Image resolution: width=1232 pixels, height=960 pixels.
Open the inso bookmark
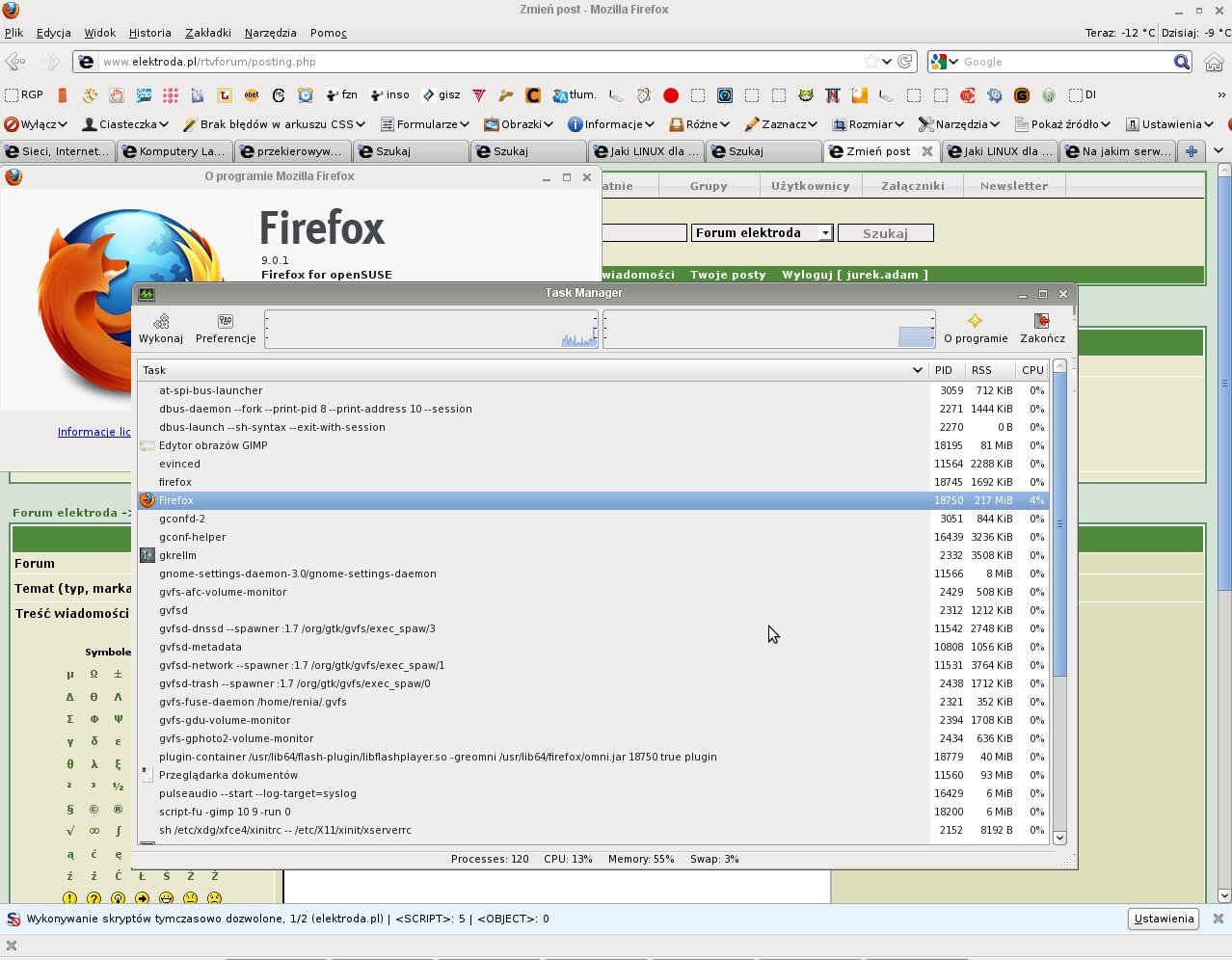(389, 95)
